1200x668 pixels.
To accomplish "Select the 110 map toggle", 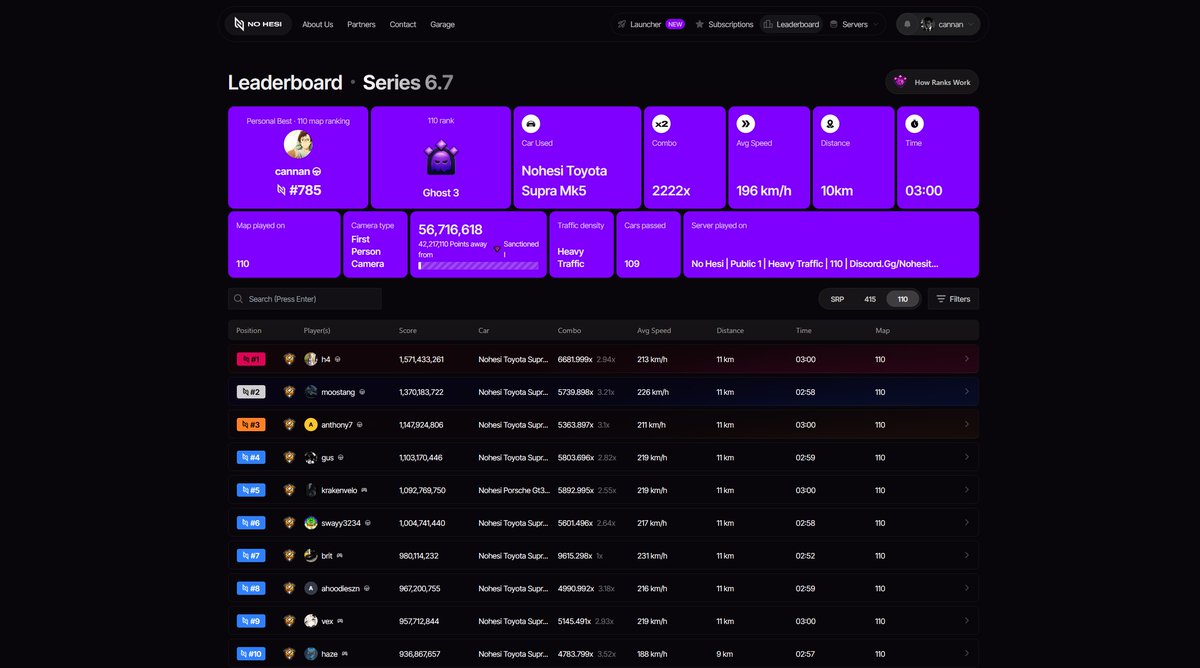I will point(903,299).
